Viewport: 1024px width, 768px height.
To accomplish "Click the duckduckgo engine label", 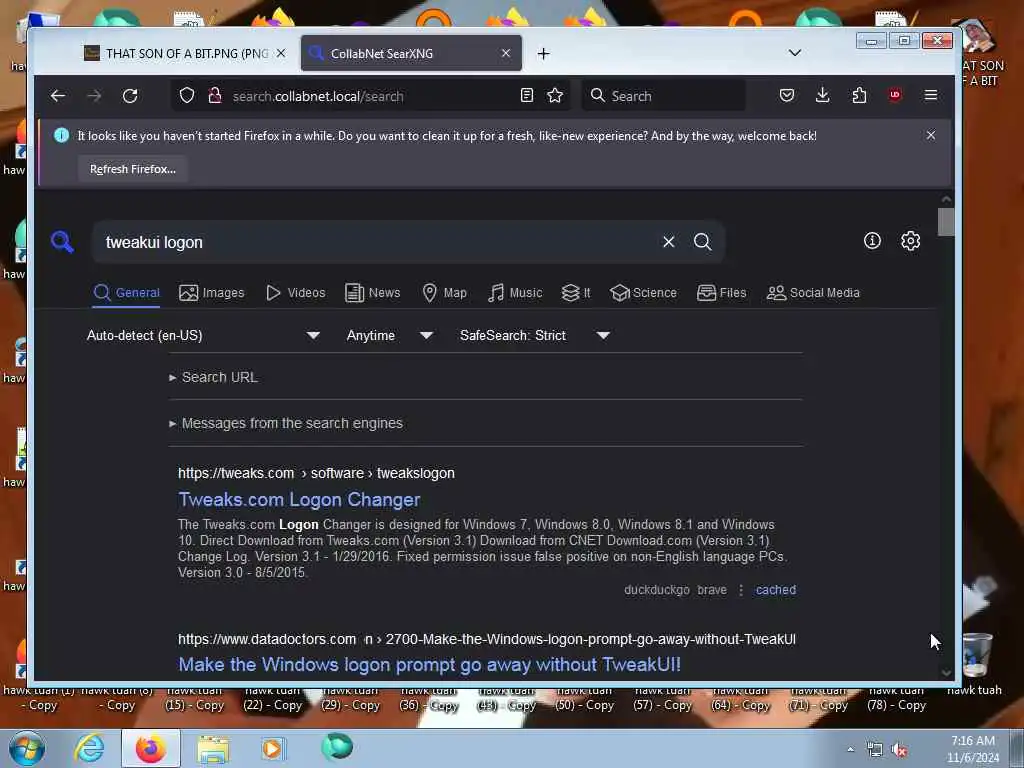I will click(x=656, y=590).
